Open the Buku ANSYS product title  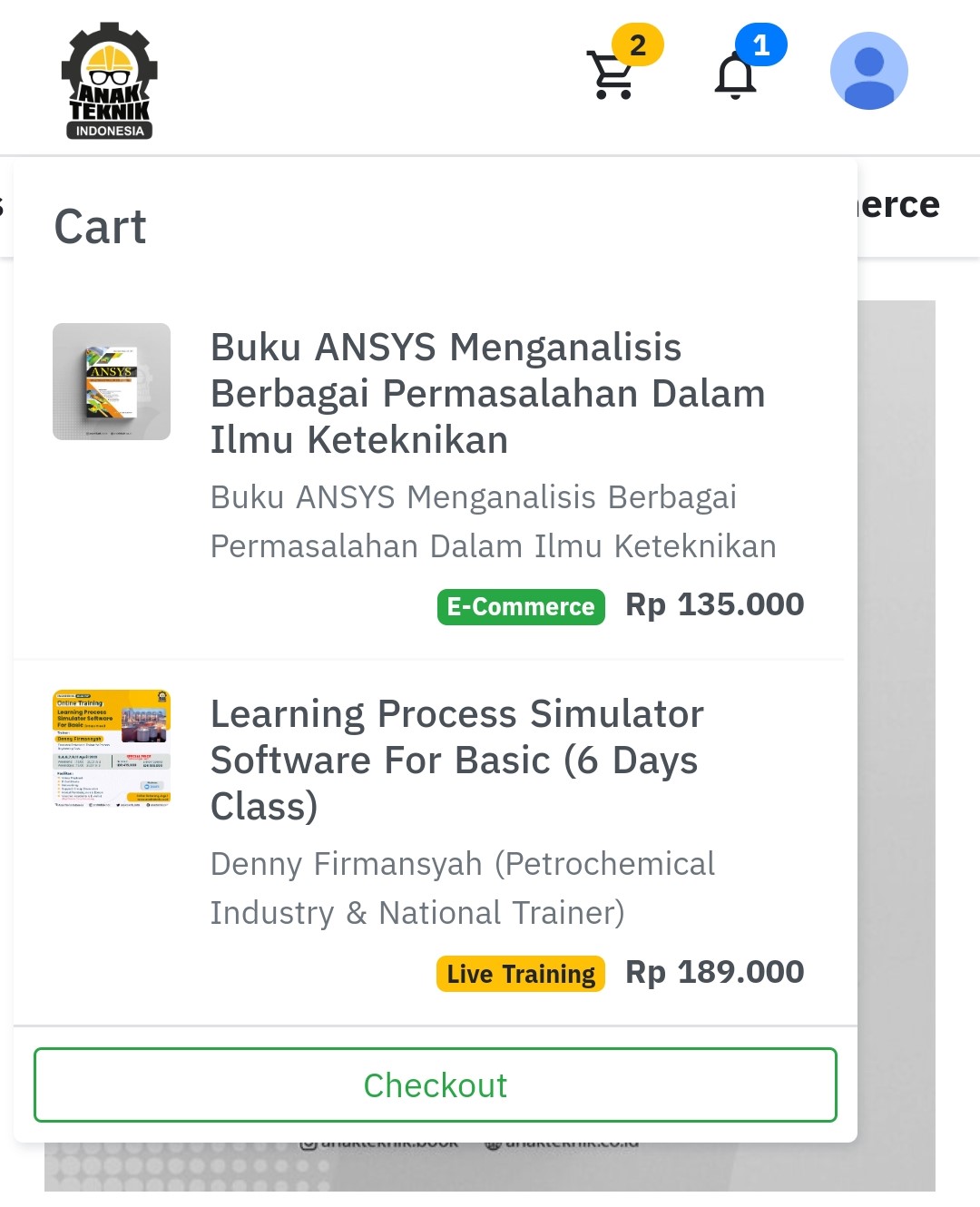[487, 393]
